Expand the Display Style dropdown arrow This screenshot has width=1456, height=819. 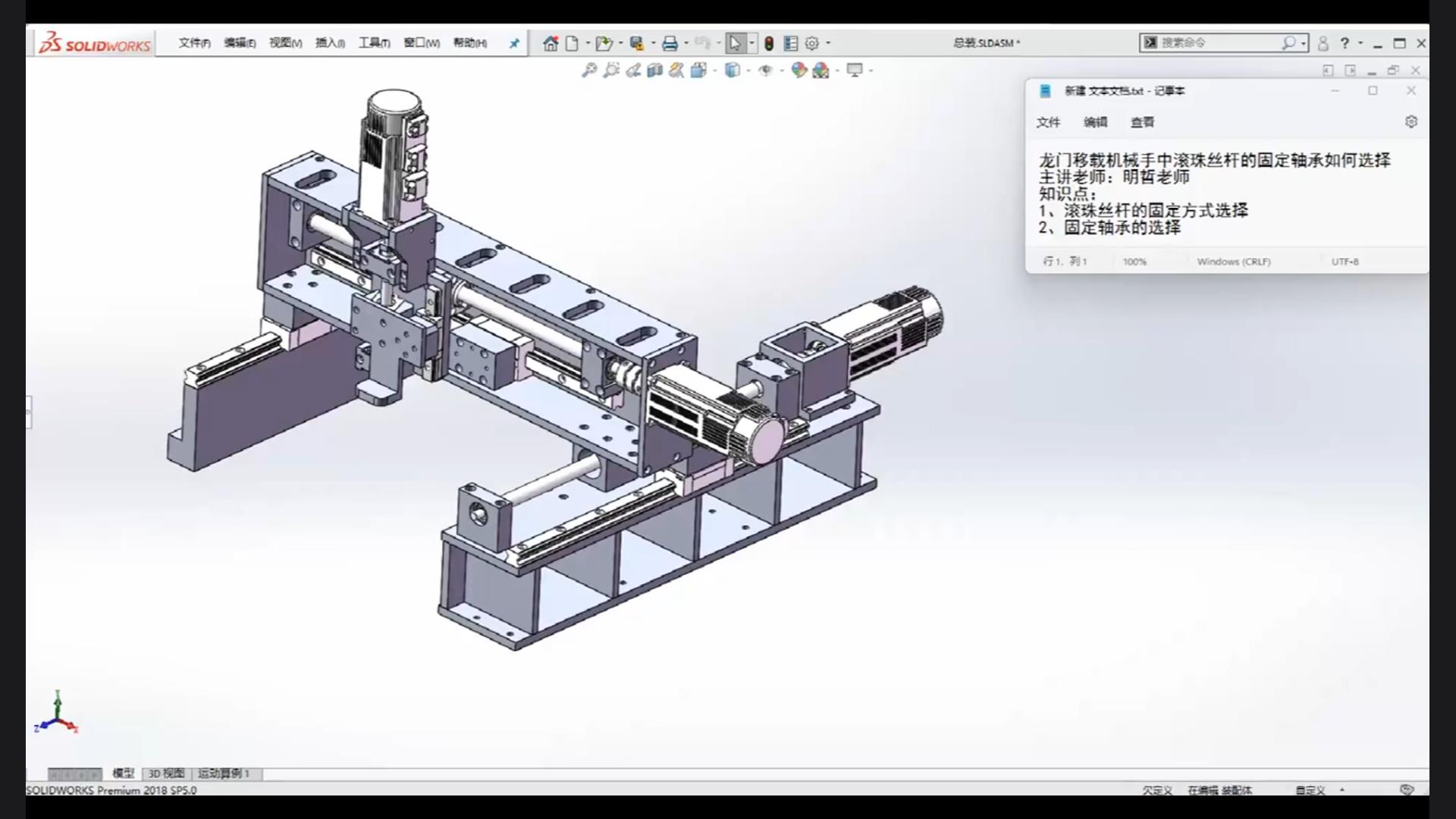748,71
